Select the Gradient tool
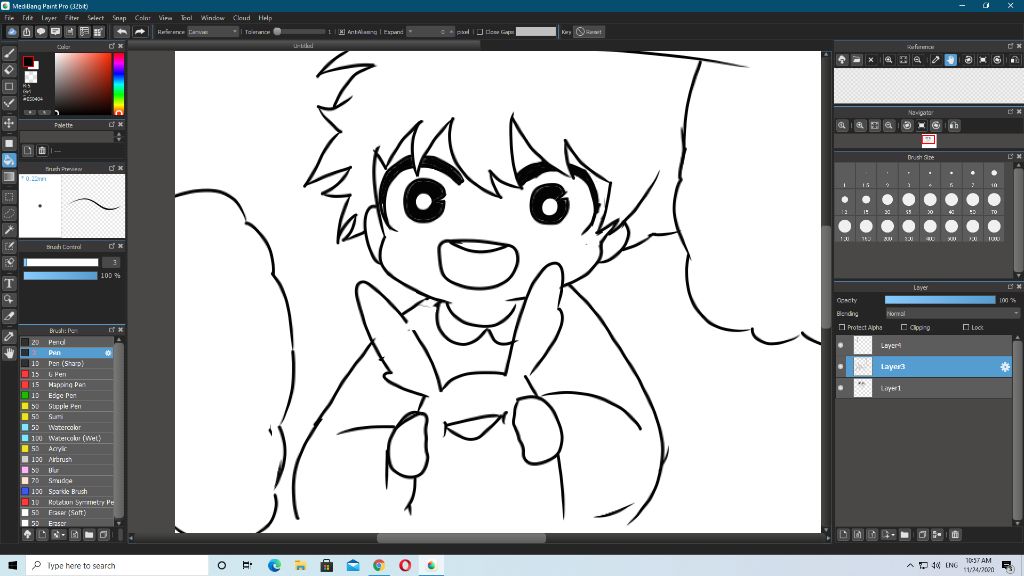 9,176
